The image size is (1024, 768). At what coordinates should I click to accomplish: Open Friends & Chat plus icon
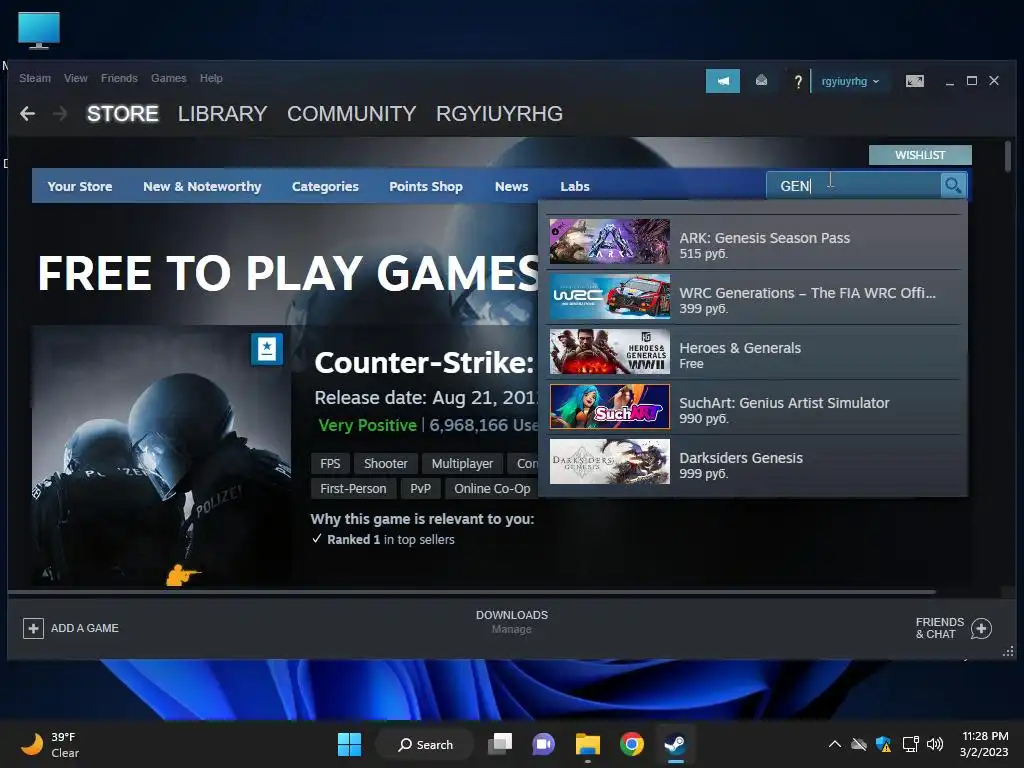coord(981,628)
